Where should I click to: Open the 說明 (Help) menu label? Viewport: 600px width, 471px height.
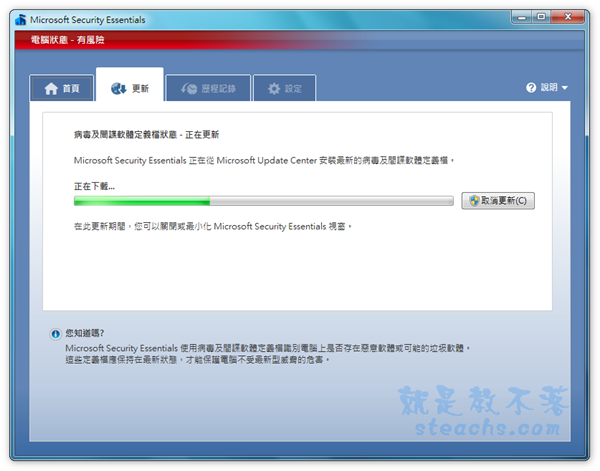coord(549,88)
